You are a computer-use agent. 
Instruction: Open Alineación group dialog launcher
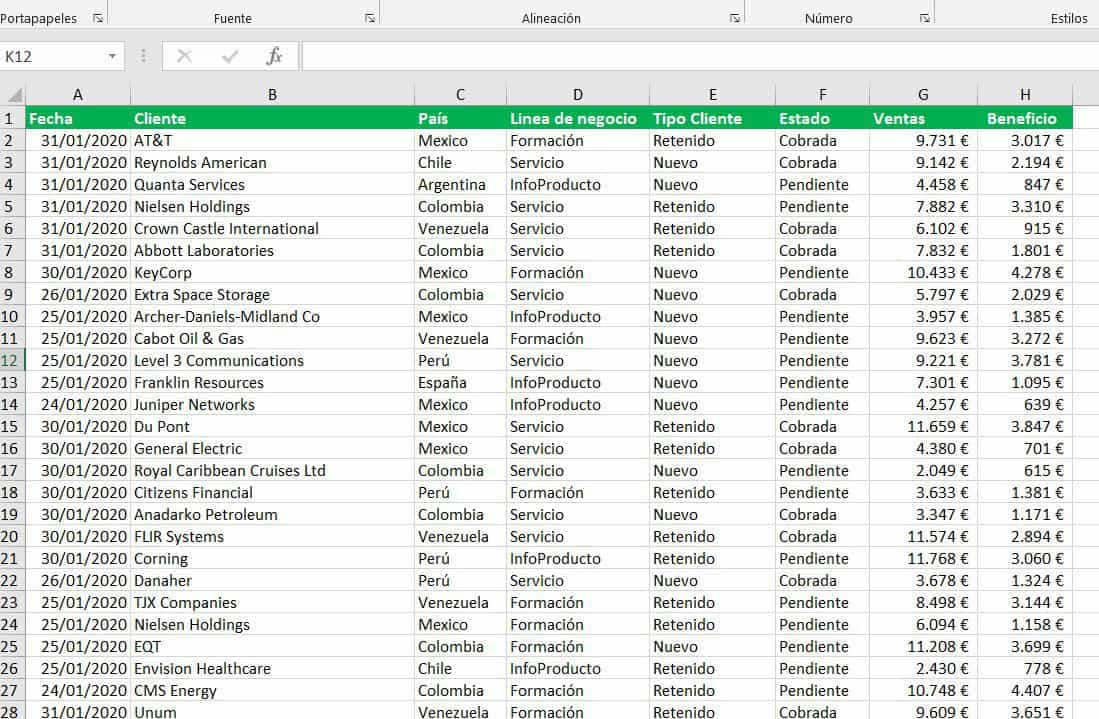pyautogui.click(x=735, y=18)
